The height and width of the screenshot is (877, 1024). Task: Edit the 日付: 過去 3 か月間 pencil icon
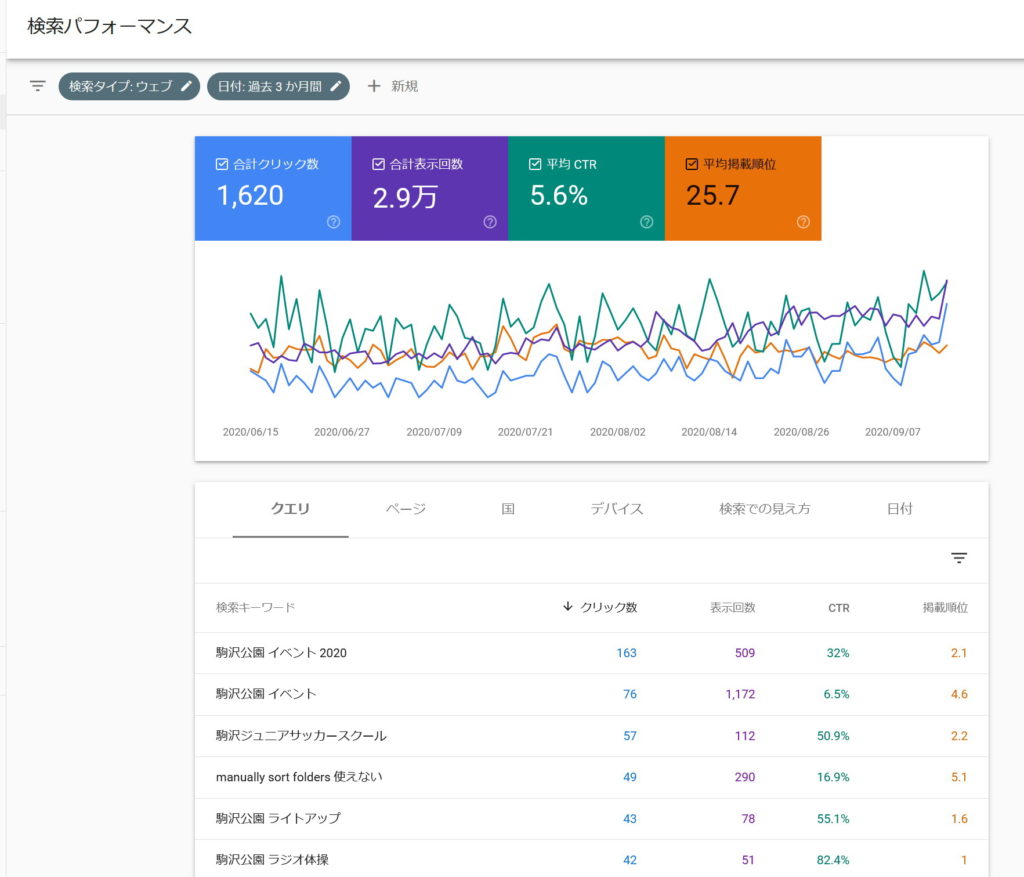click(x=336, y=86)
